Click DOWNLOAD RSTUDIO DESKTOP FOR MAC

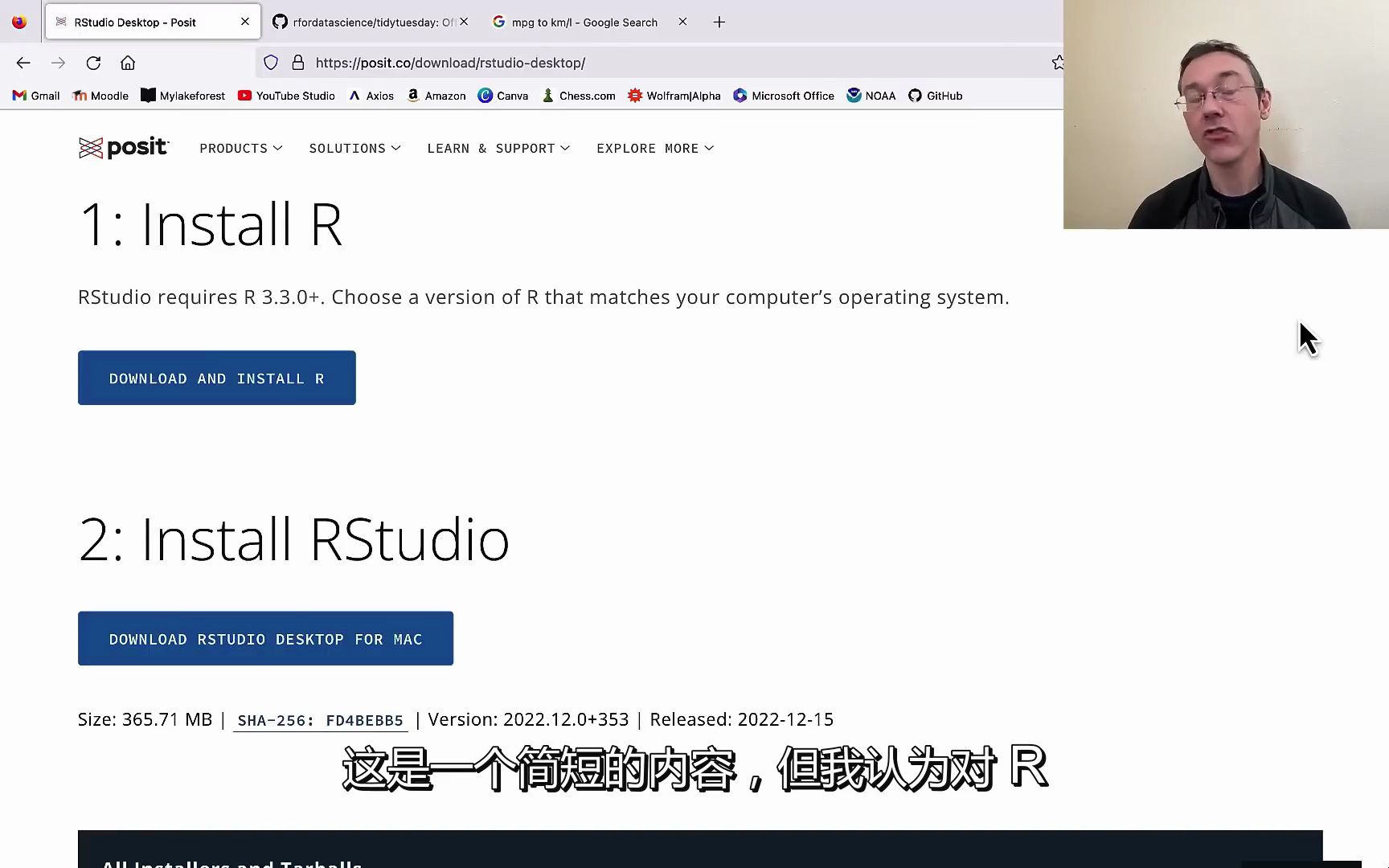pos(265,638)
